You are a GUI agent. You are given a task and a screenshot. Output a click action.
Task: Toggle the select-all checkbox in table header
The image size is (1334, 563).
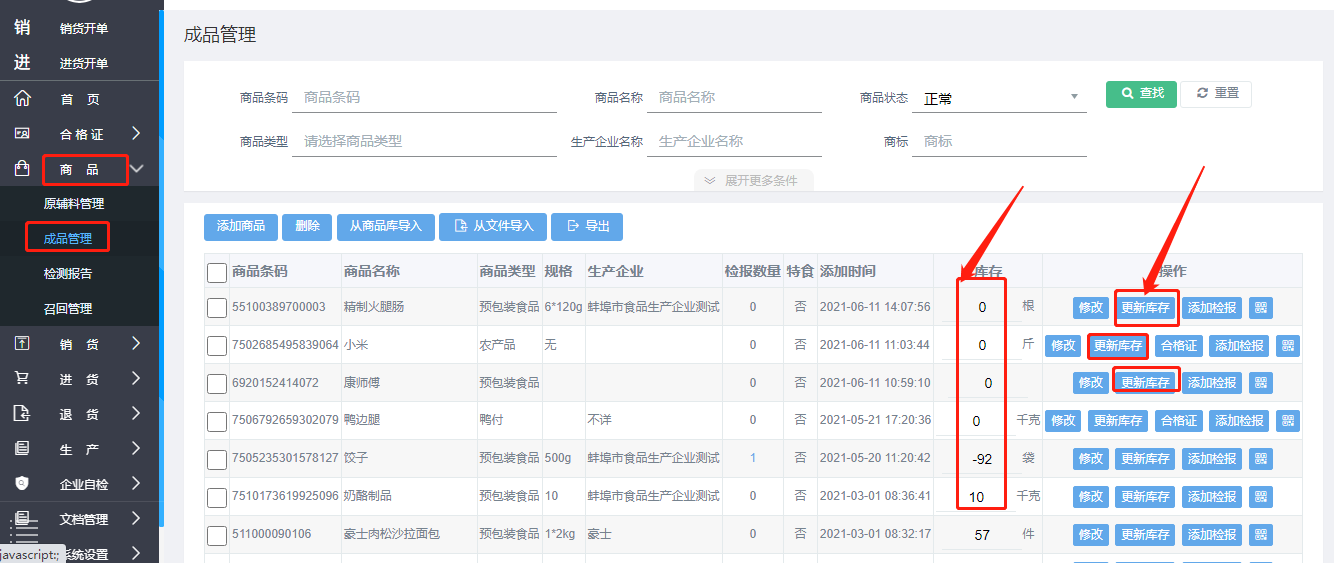coord(217,272)
